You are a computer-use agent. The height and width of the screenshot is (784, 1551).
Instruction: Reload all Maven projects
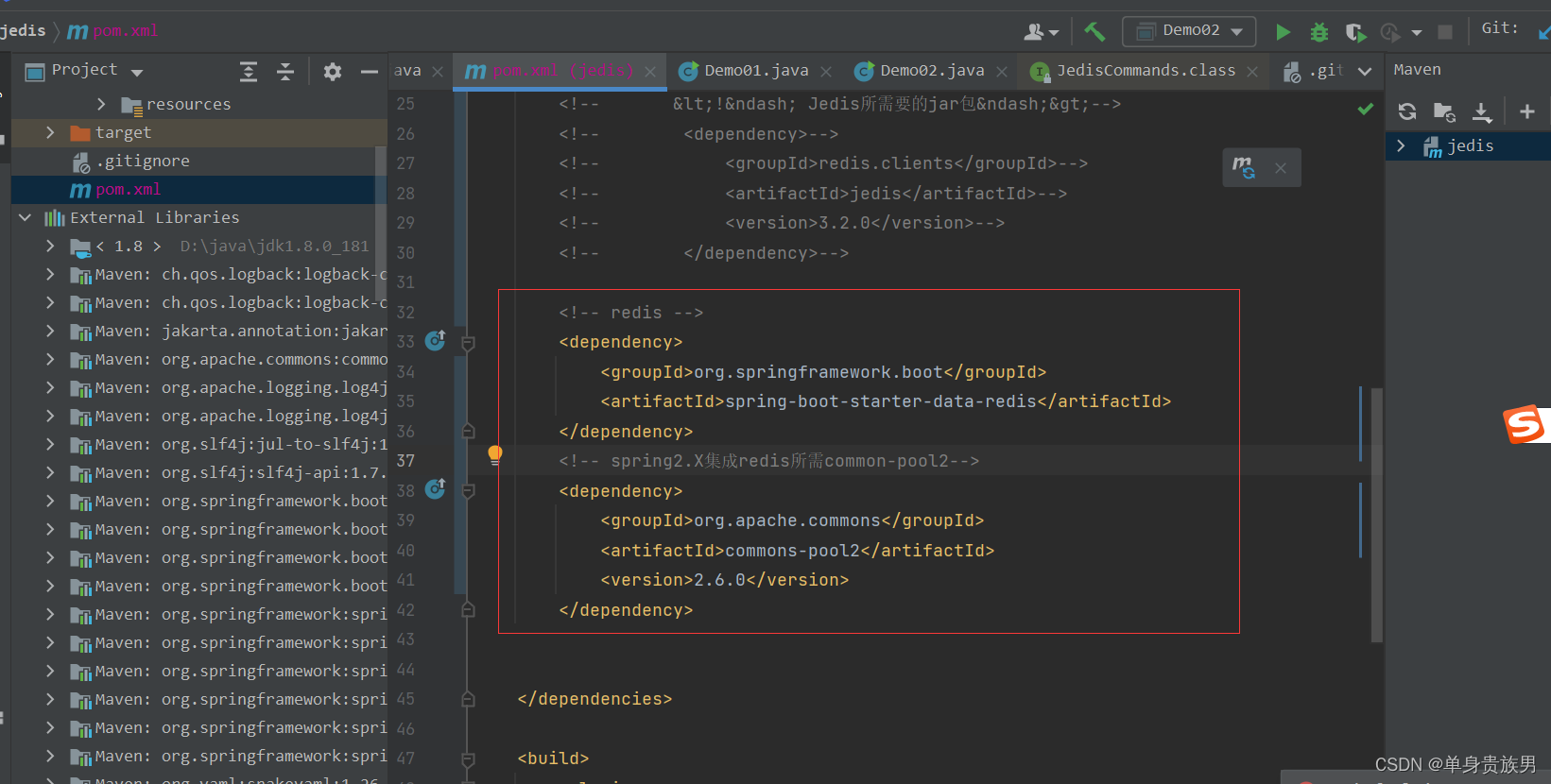(1407, 111)
